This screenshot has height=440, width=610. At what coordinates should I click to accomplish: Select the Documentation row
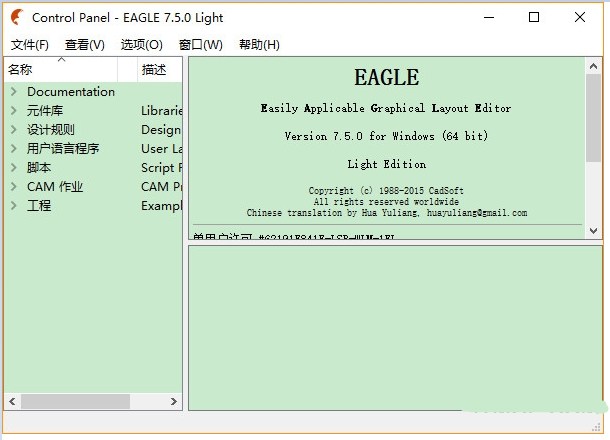point(93,91)
